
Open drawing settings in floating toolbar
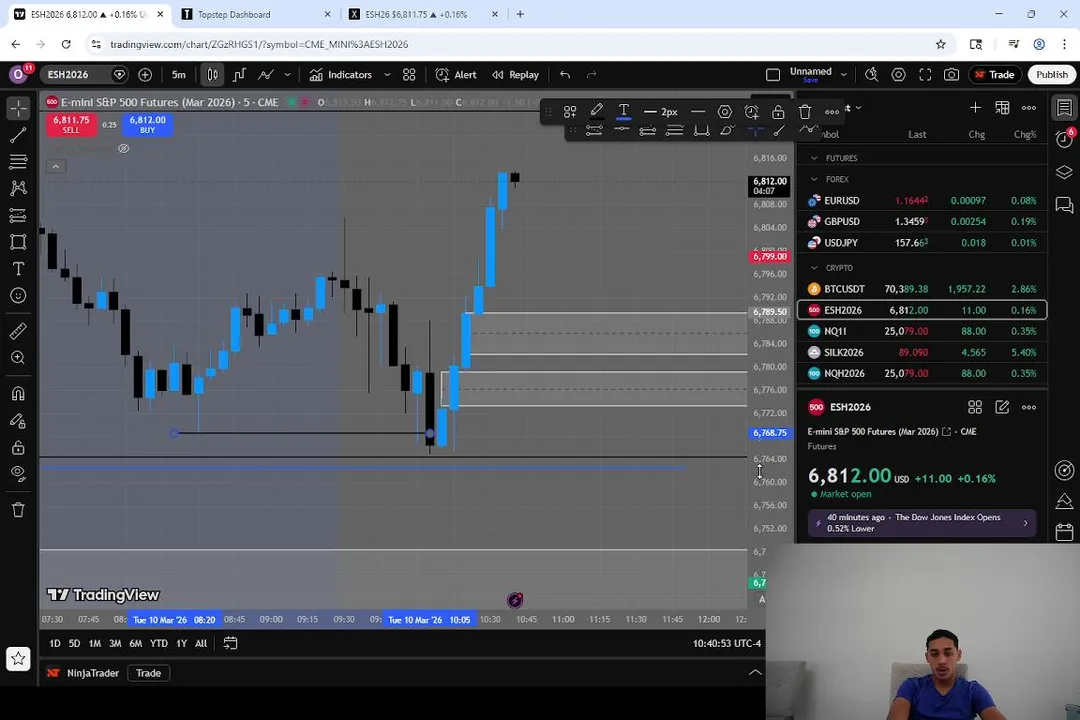(725, 112)
